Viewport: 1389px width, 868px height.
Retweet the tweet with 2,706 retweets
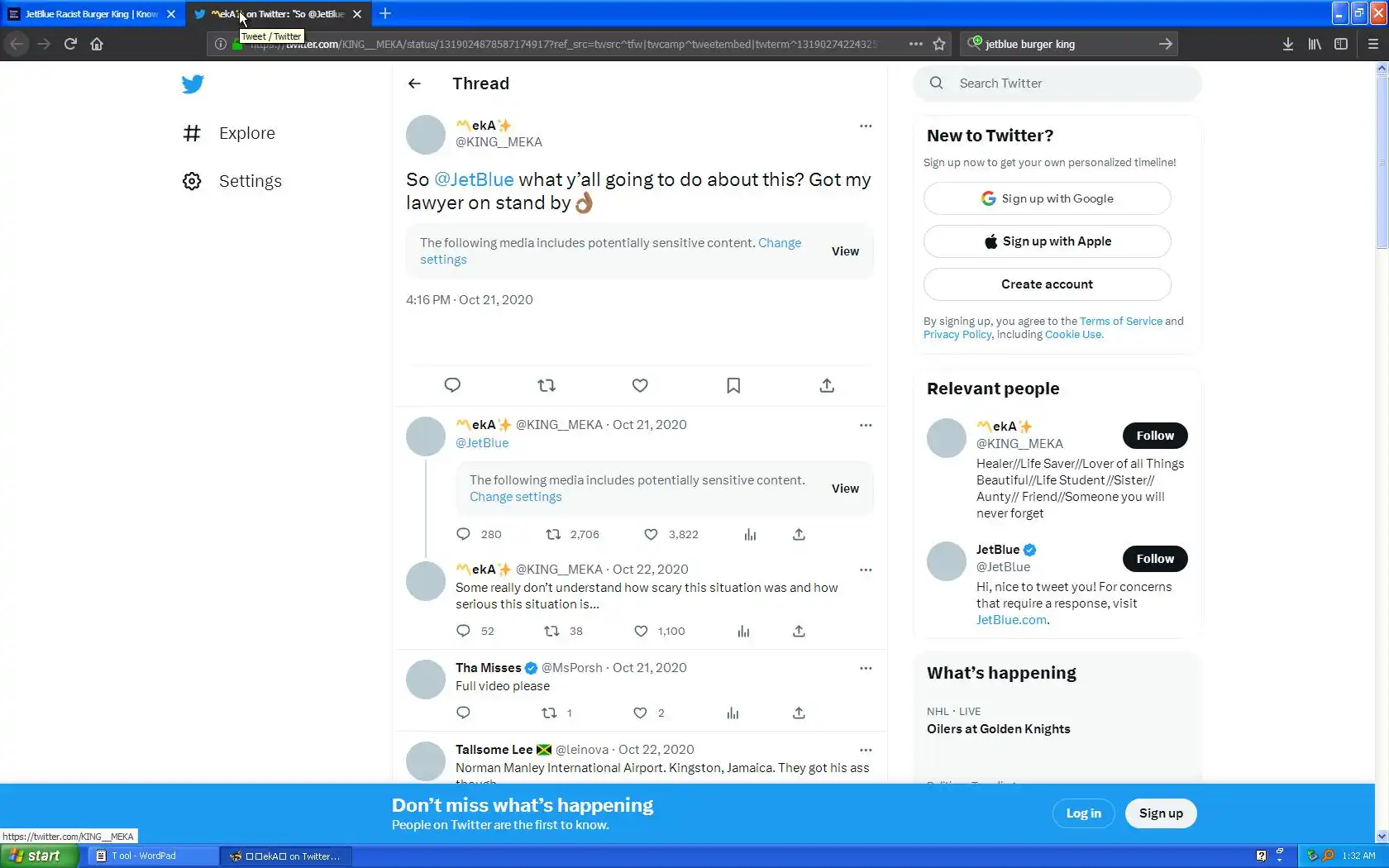(x=572, y=534)
